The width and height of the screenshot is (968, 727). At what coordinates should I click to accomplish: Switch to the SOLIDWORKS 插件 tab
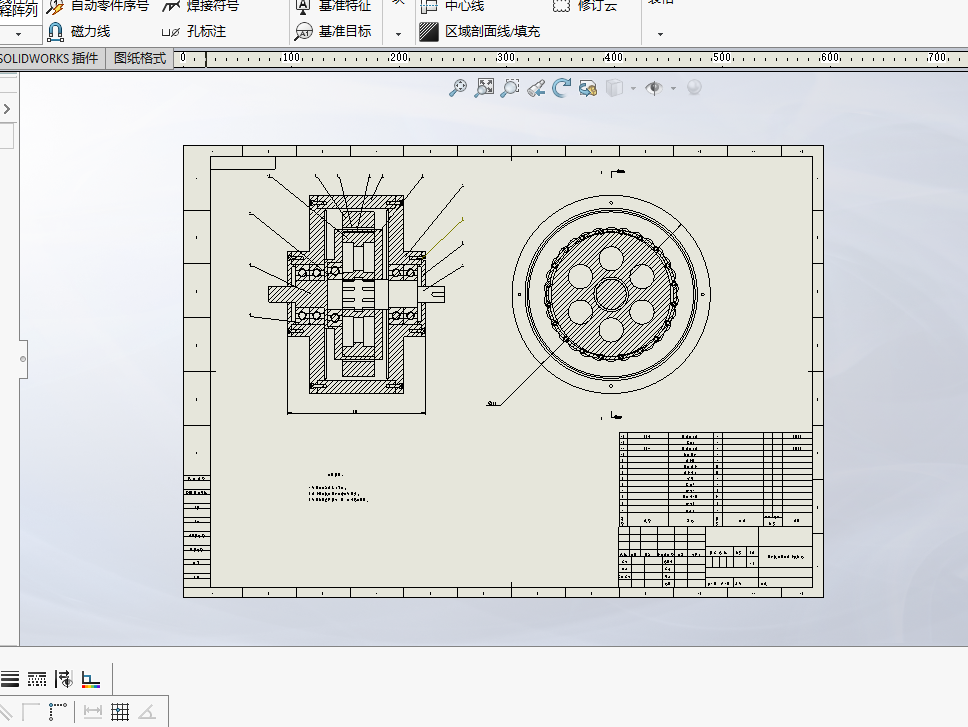tap(49, 58)
